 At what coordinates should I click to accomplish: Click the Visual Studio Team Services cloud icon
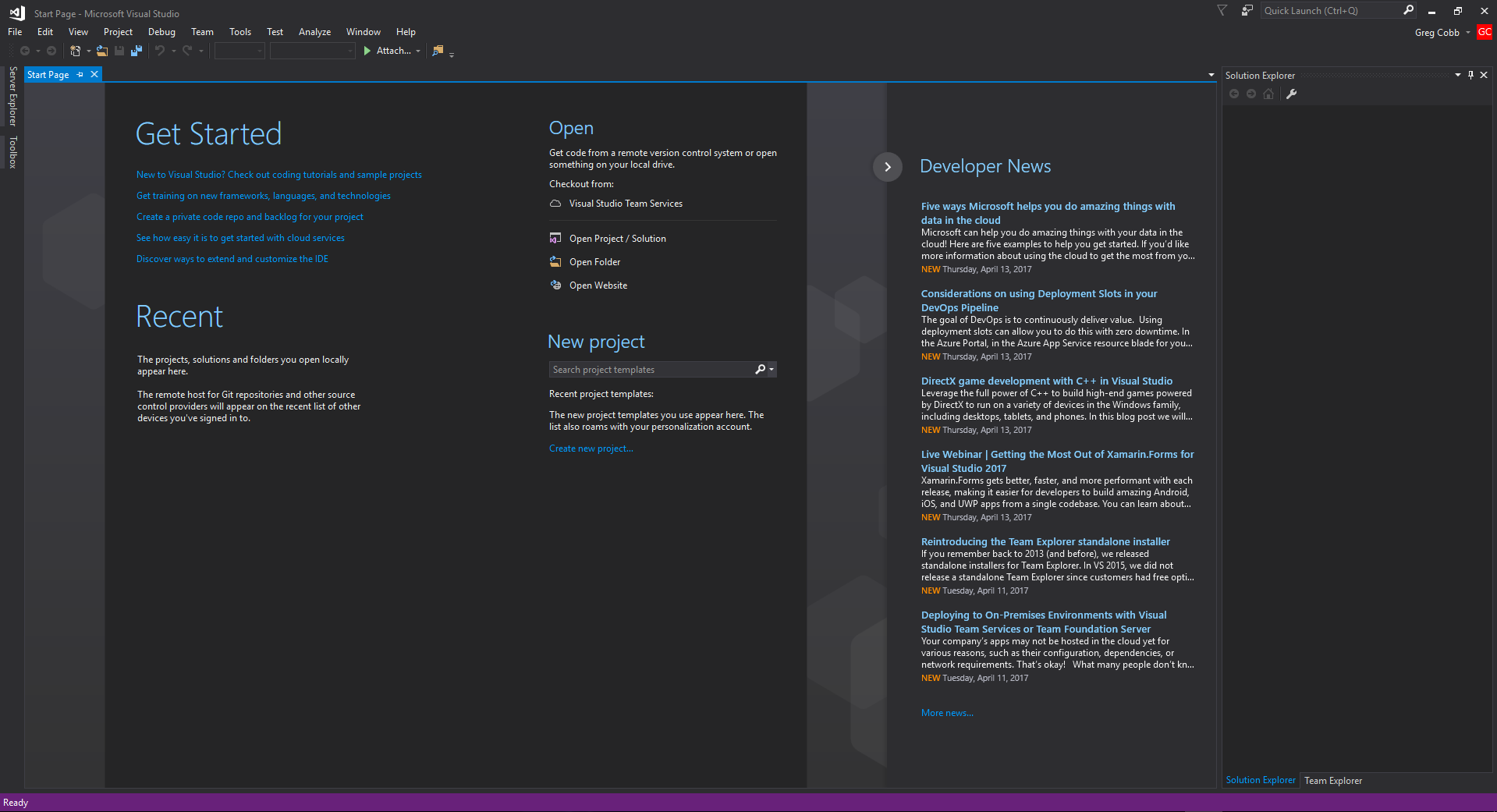click(555, 203)
